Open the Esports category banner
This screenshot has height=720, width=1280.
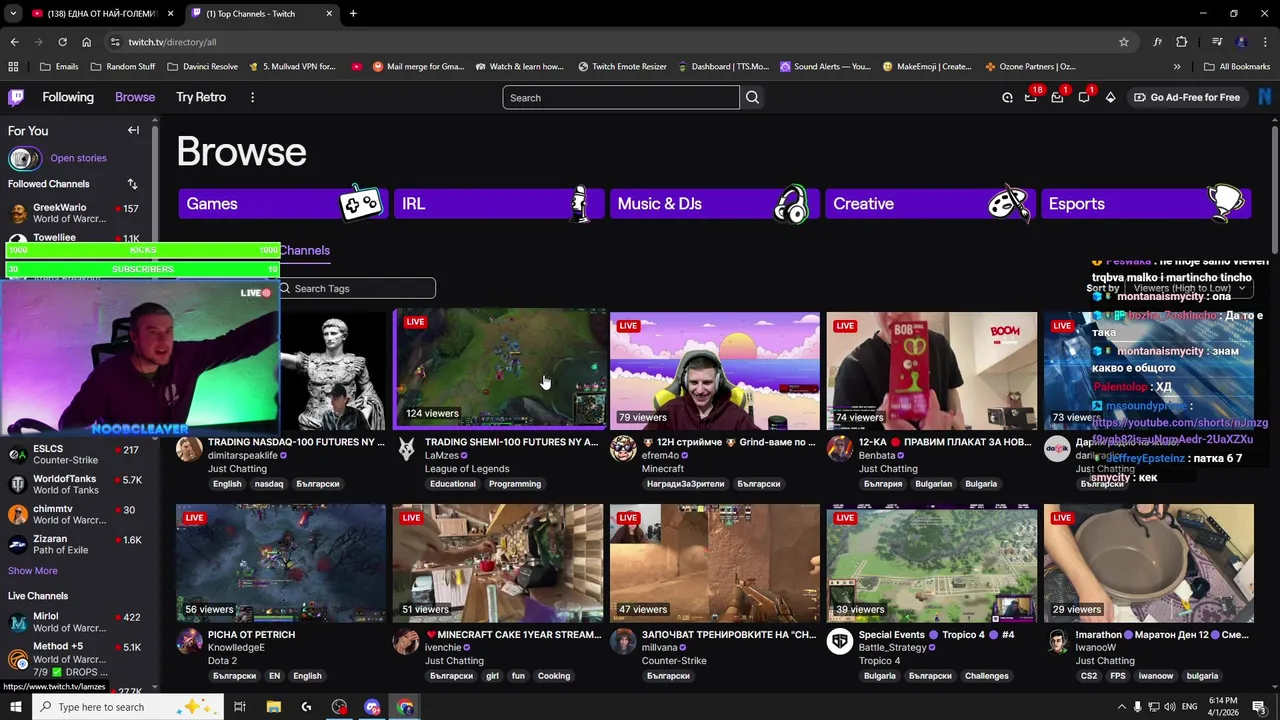[1146, 203]
